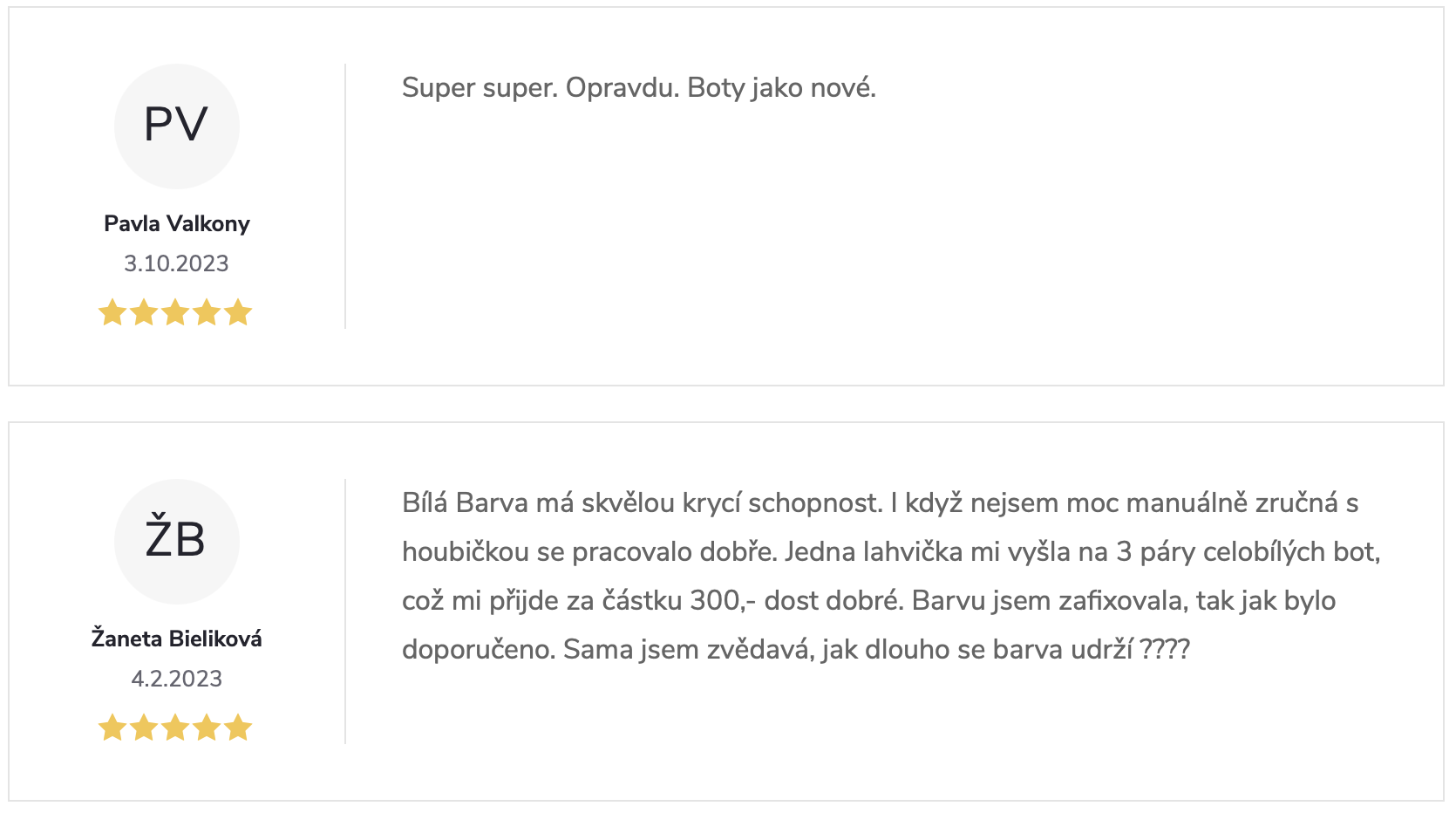Open reviewer name Pavla Valkony
This screenshot has width=1456, height=813.
click(177, 224)
